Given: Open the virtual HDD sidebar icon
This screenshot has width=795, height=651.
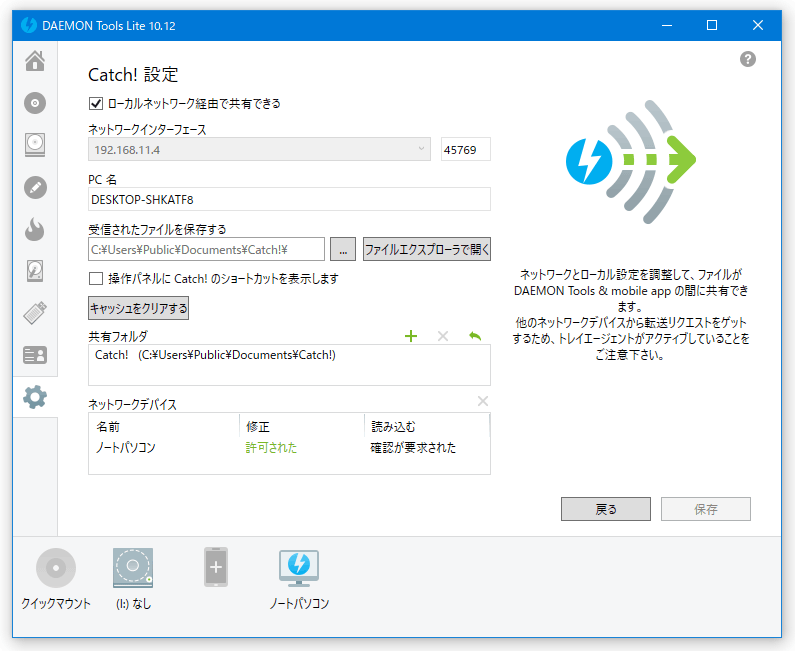Looking at the screenshot, I should 35,271.
